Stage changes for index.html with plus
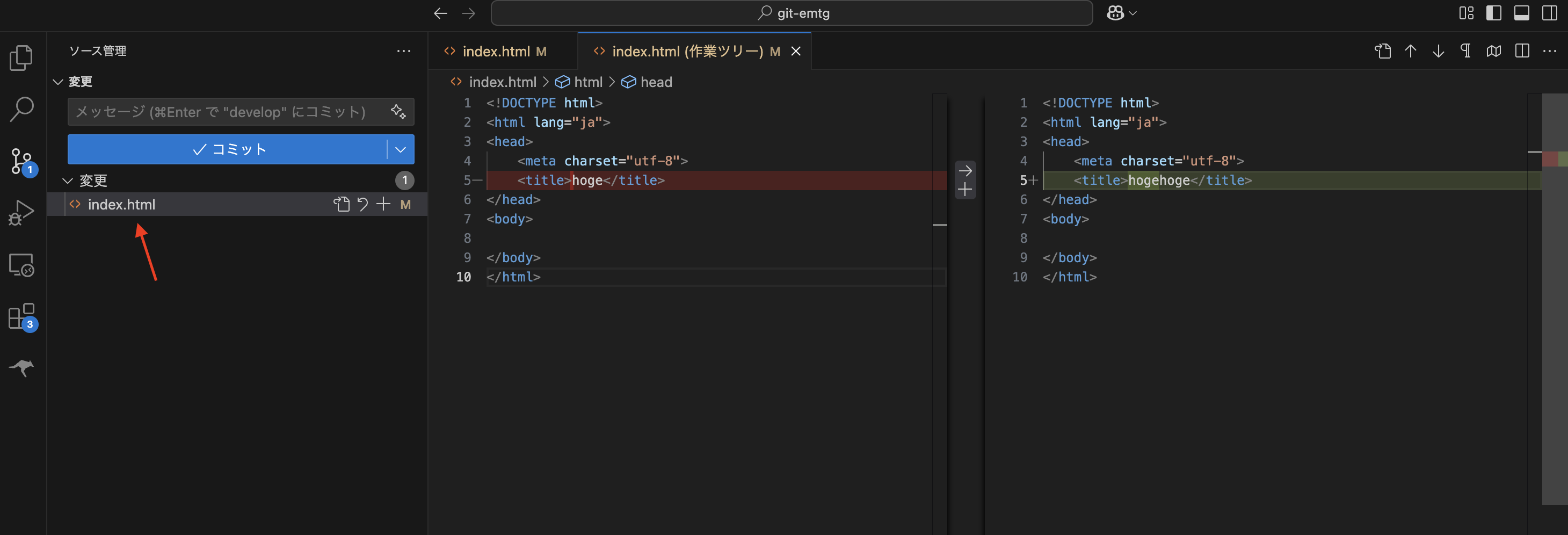The image size is (1568, 535). tap(383, 205)
